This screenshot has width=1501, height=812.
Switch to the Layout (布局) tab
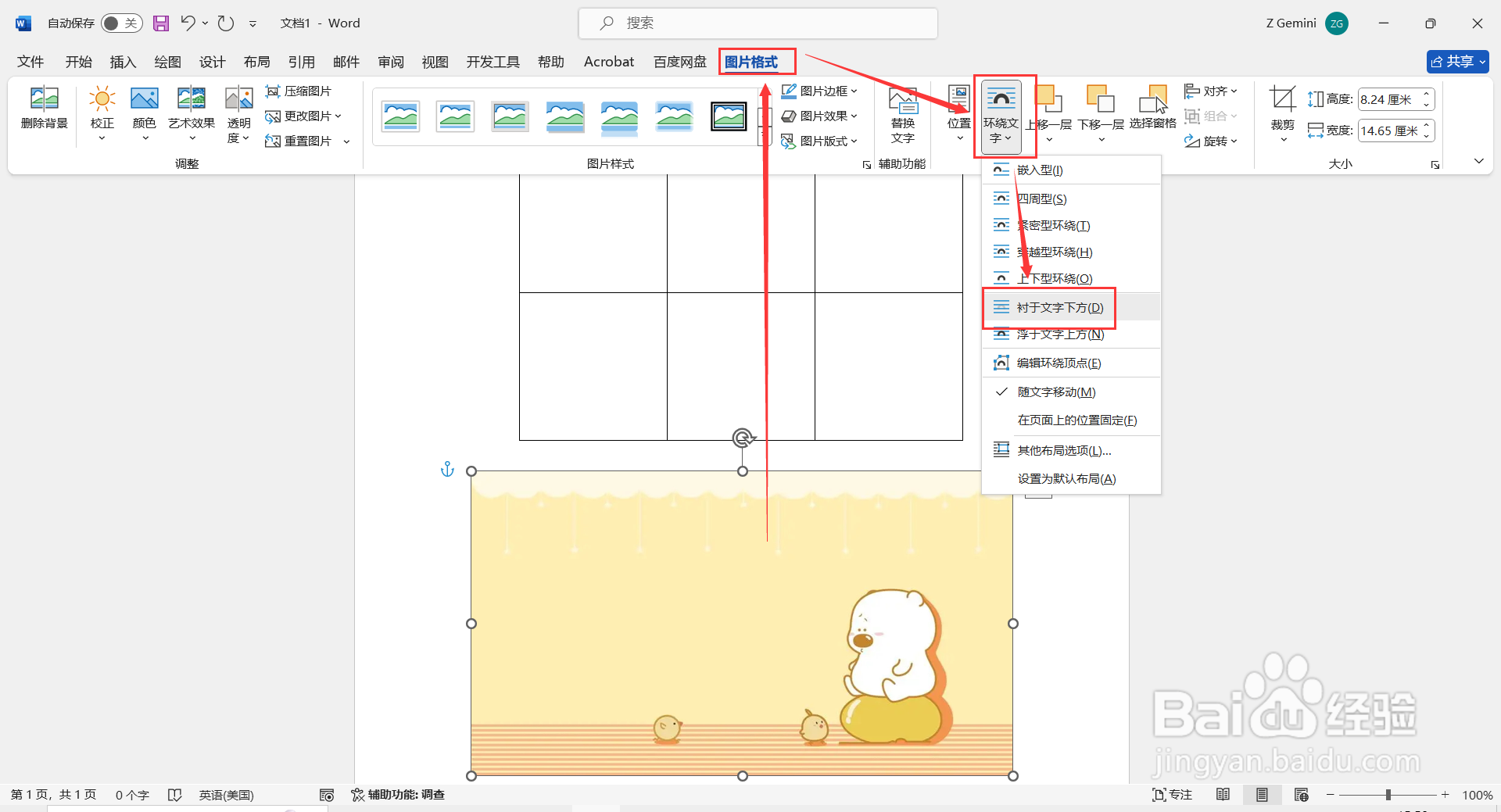(256, 62)
